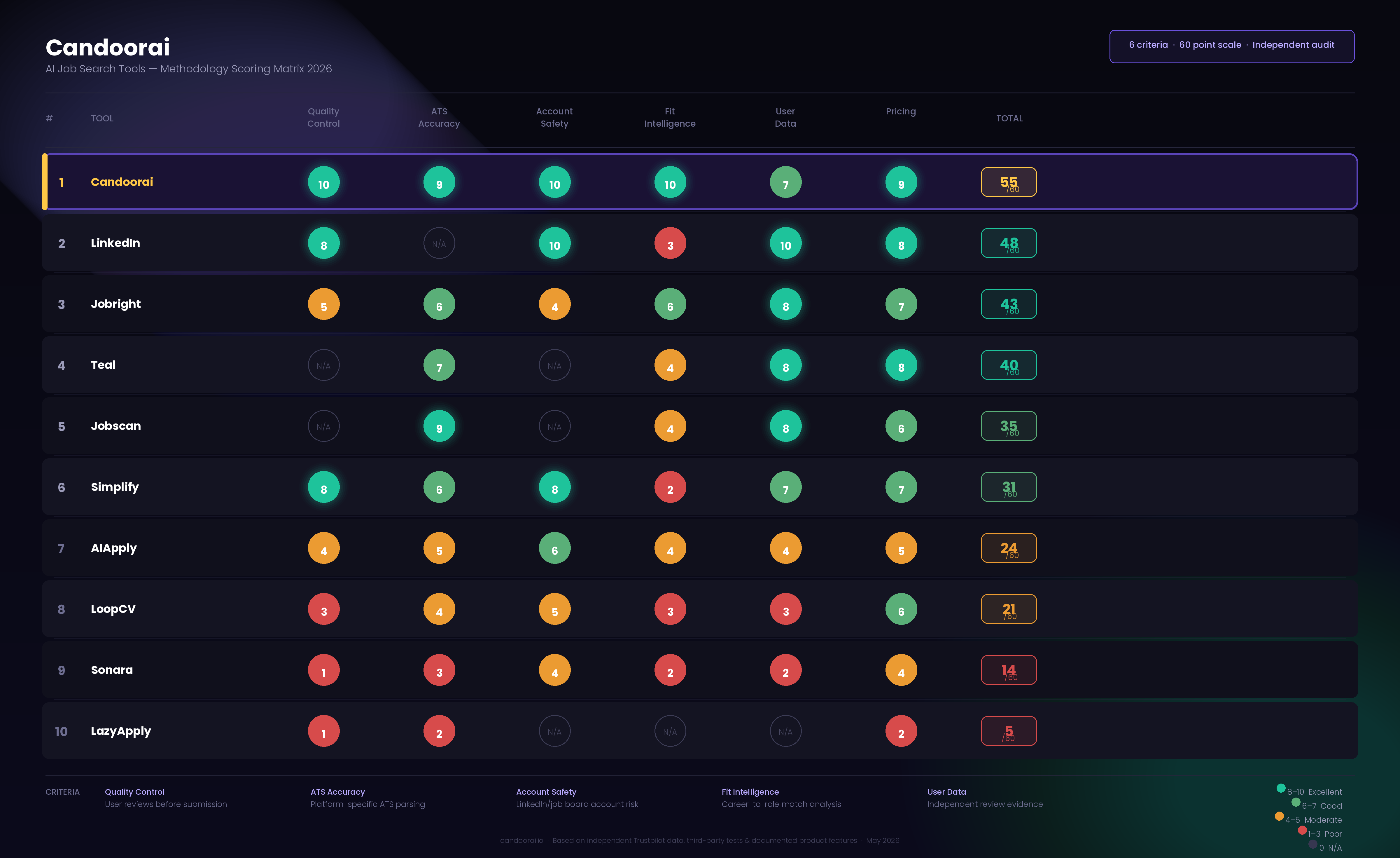Click Jobscan's Pricing score 6
The image size is (1400, 858).
point(901,426)
